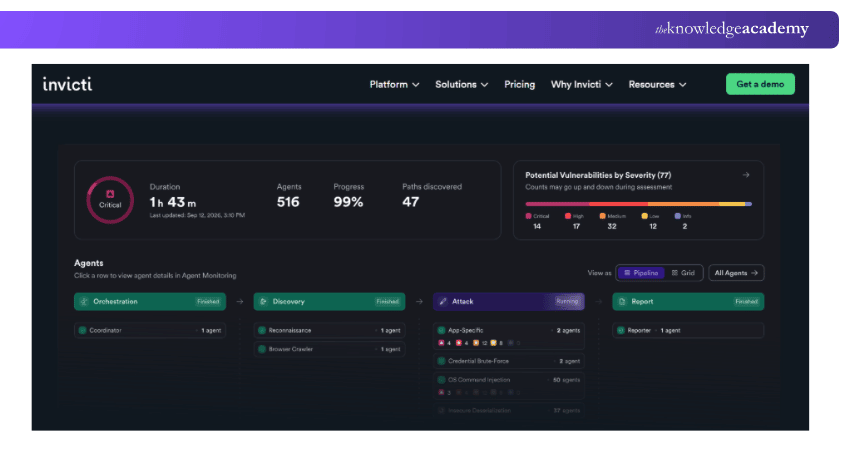Open the Reporter agent row
Screen dimensions: 850x450
[688, 330]
